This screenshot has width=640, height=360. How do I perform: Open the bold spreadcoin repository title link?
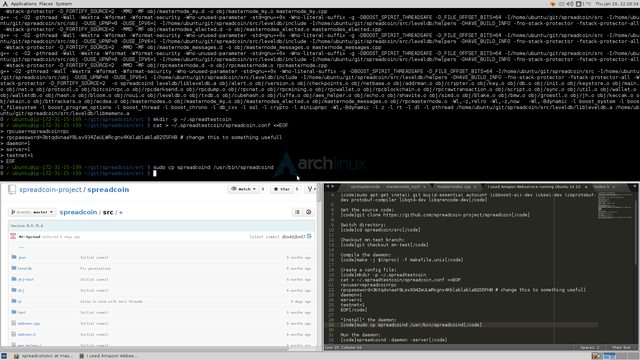coord(108,189)
